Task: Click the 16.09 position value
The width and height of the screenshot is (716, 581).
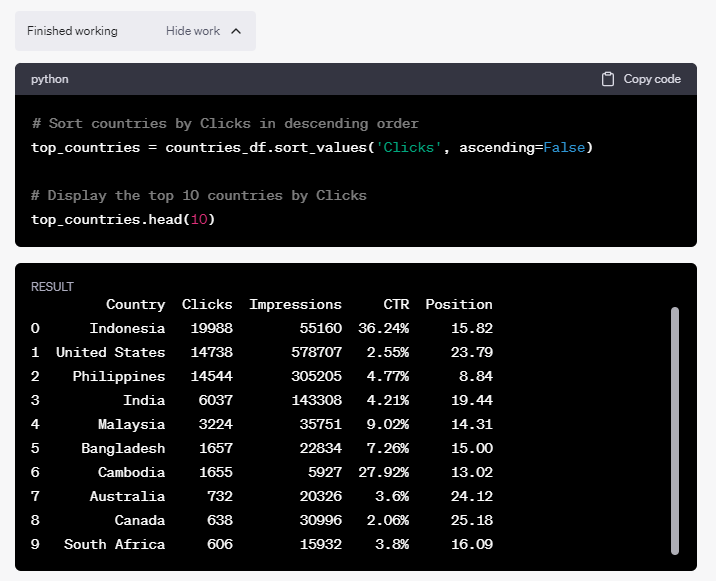Action: pos(472,544)
